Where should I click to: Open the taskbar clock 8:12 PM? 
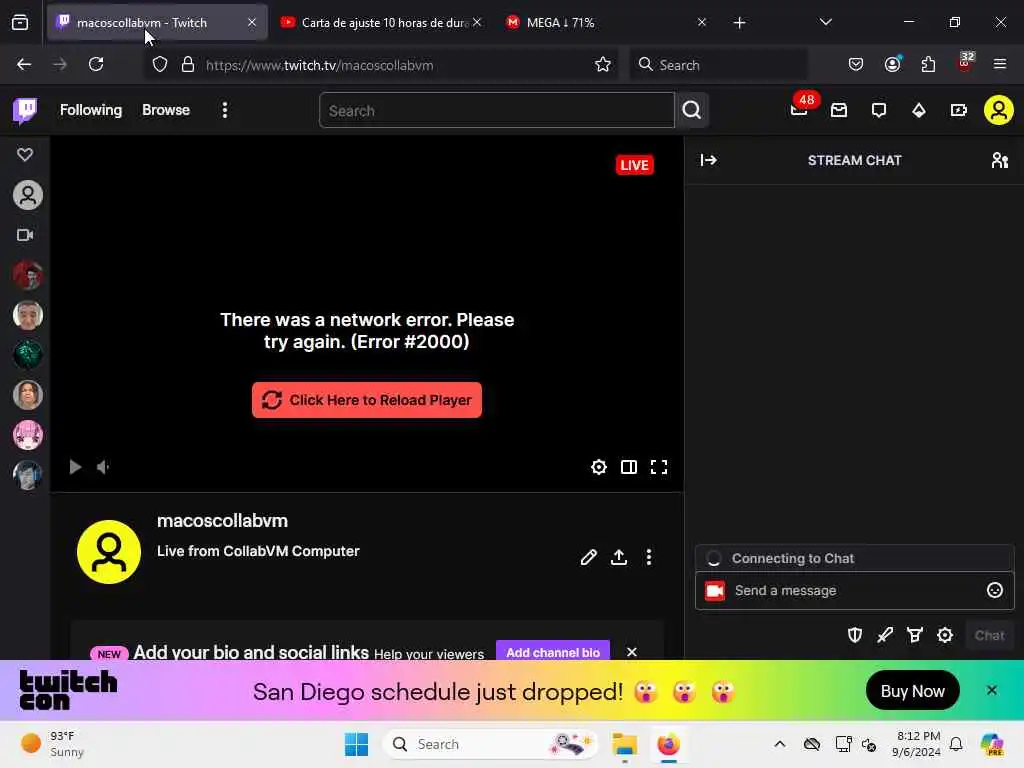point(918,744)
